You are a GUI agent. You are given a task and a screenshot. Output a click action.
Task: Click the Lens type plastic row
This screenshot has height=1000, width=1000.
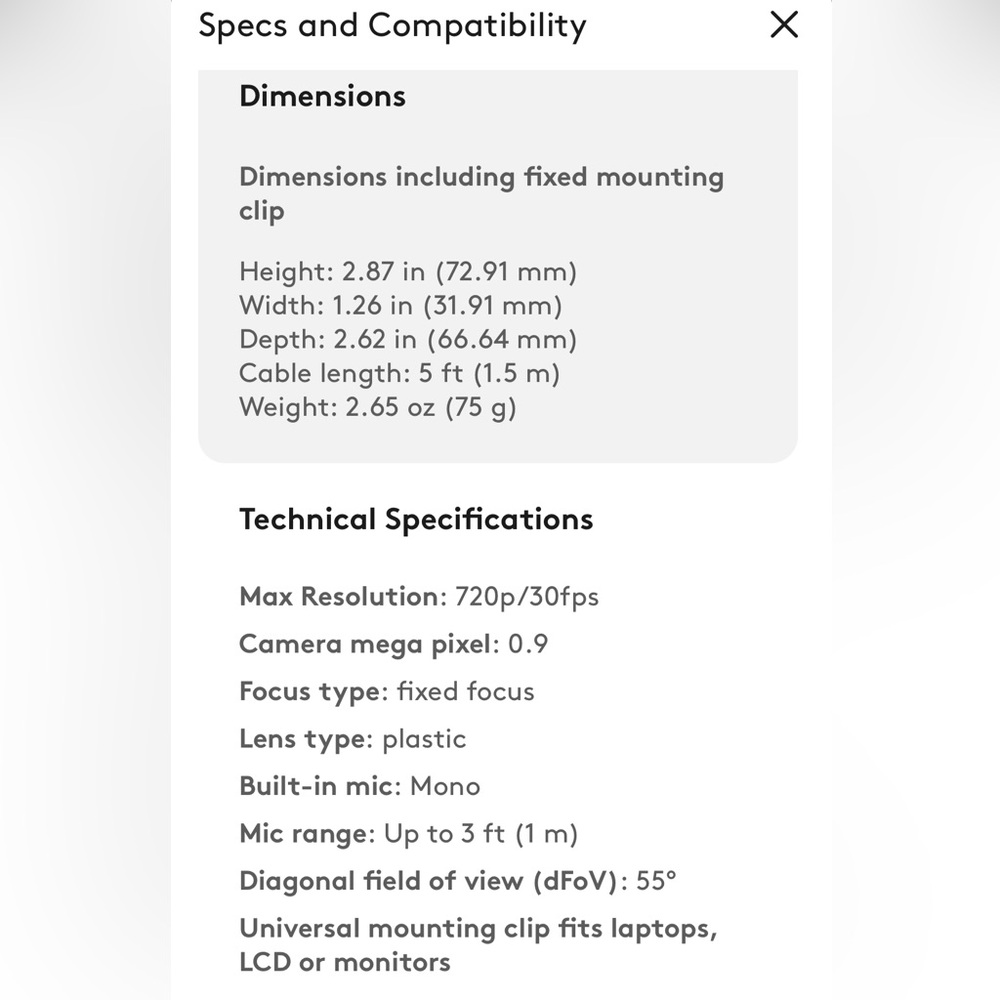(x=353, y=739)
